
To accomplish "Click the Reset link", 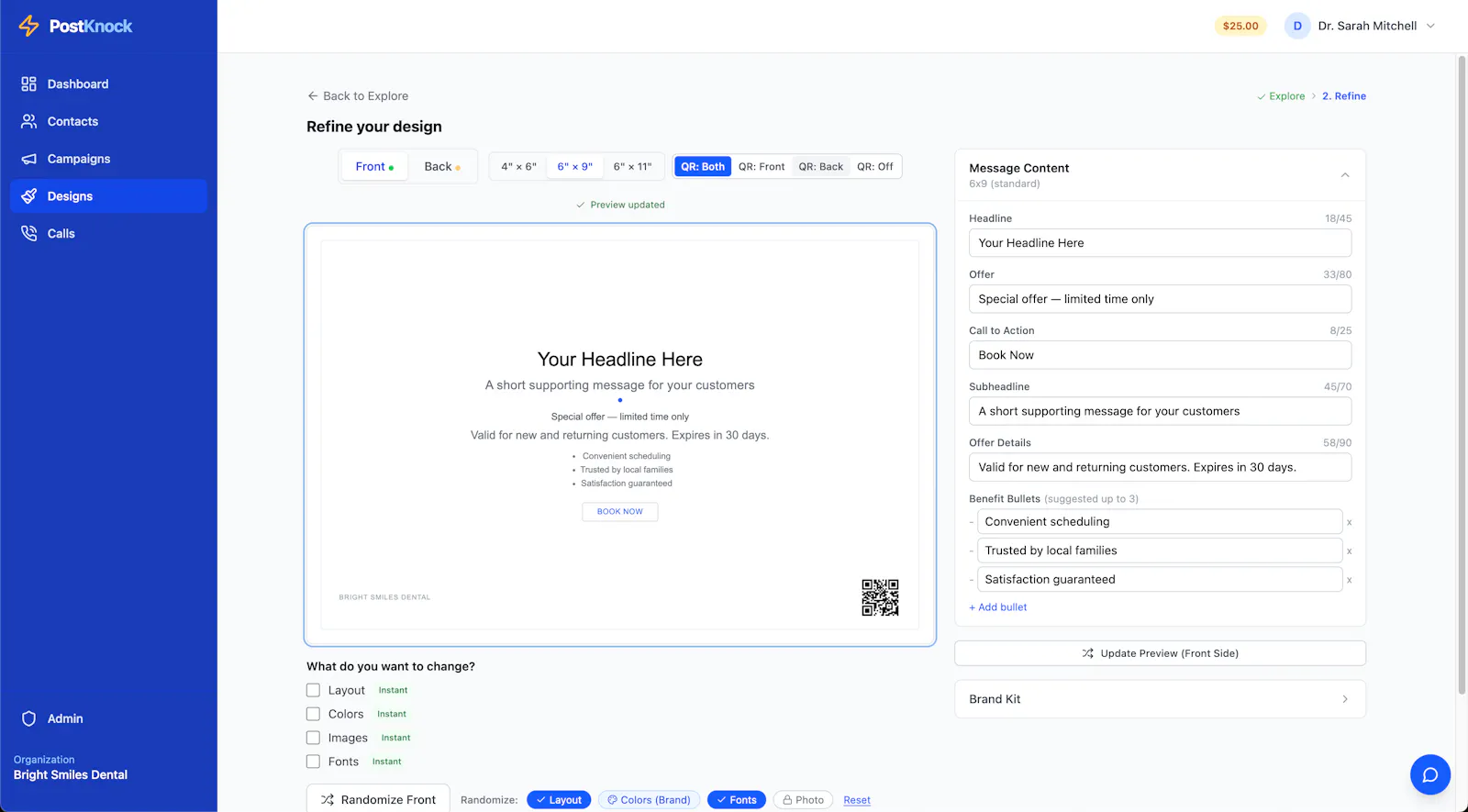I will pyautogui.click(x=857, y=800).
